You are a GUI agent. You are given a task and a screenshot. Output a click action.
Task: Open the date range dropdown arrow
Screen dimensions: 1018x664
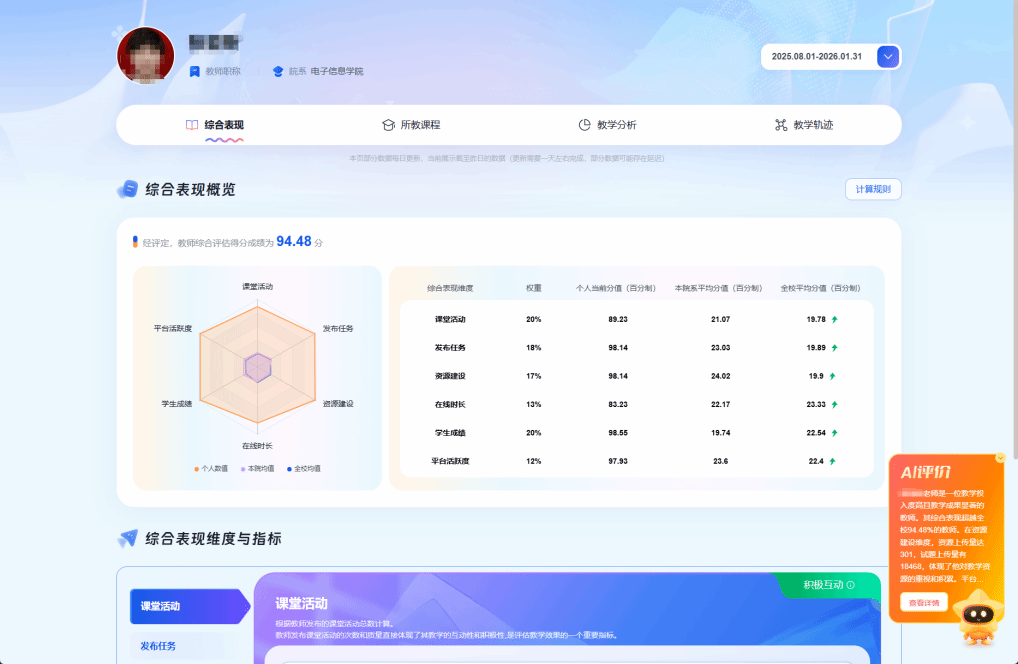(888, 57)
